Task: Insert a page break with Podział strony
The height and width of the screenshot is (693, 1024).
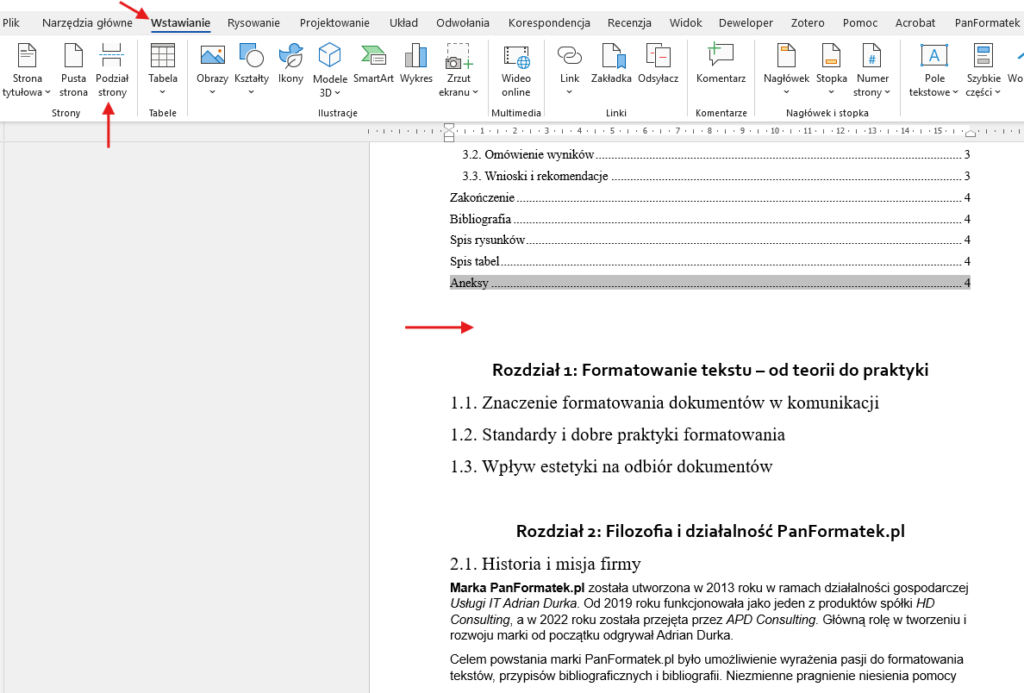Action: click(x=112, y=70)
